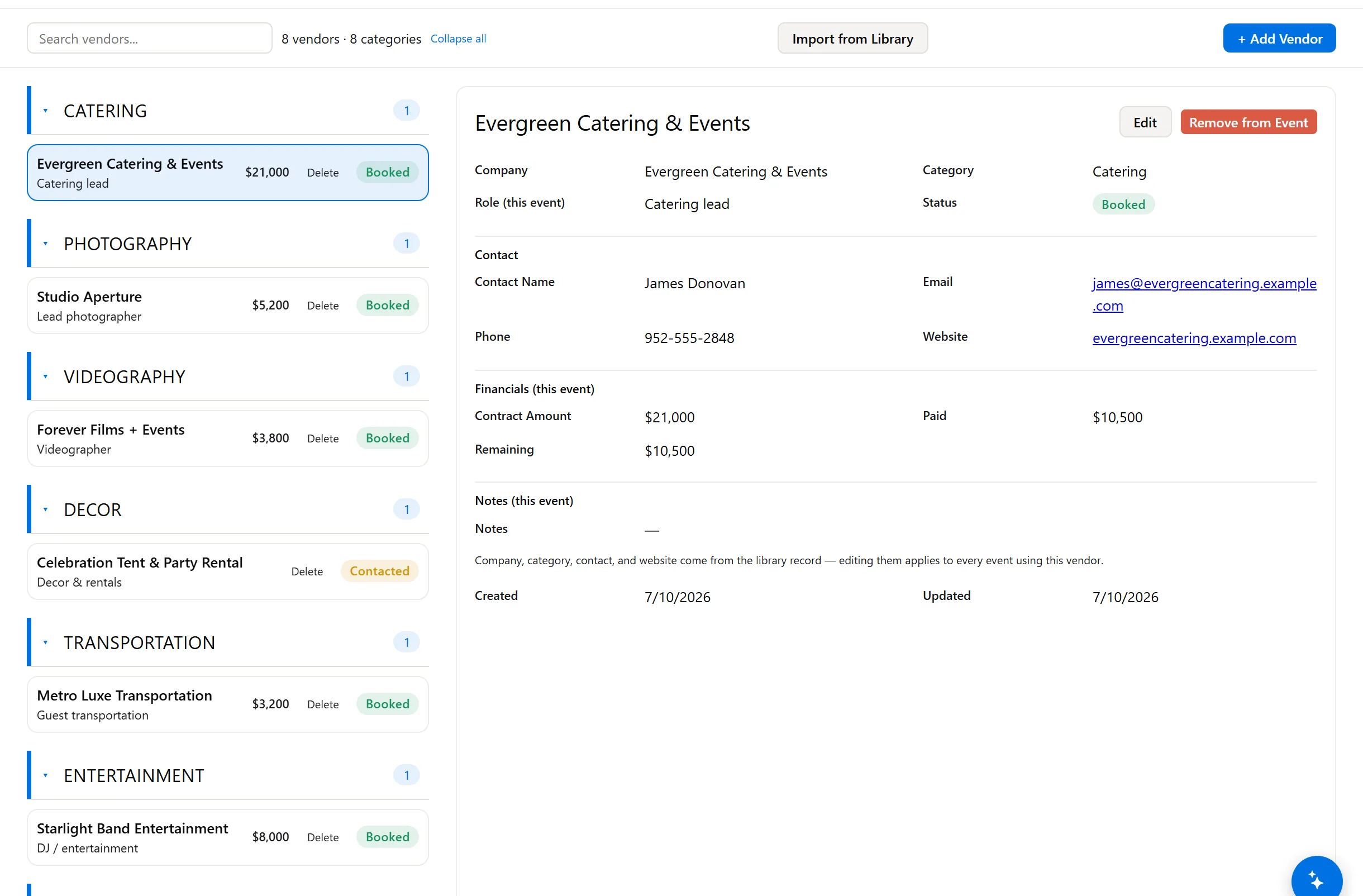
Task: Click Contacted badge on Celebration Tent
Action: pos(379,571)
